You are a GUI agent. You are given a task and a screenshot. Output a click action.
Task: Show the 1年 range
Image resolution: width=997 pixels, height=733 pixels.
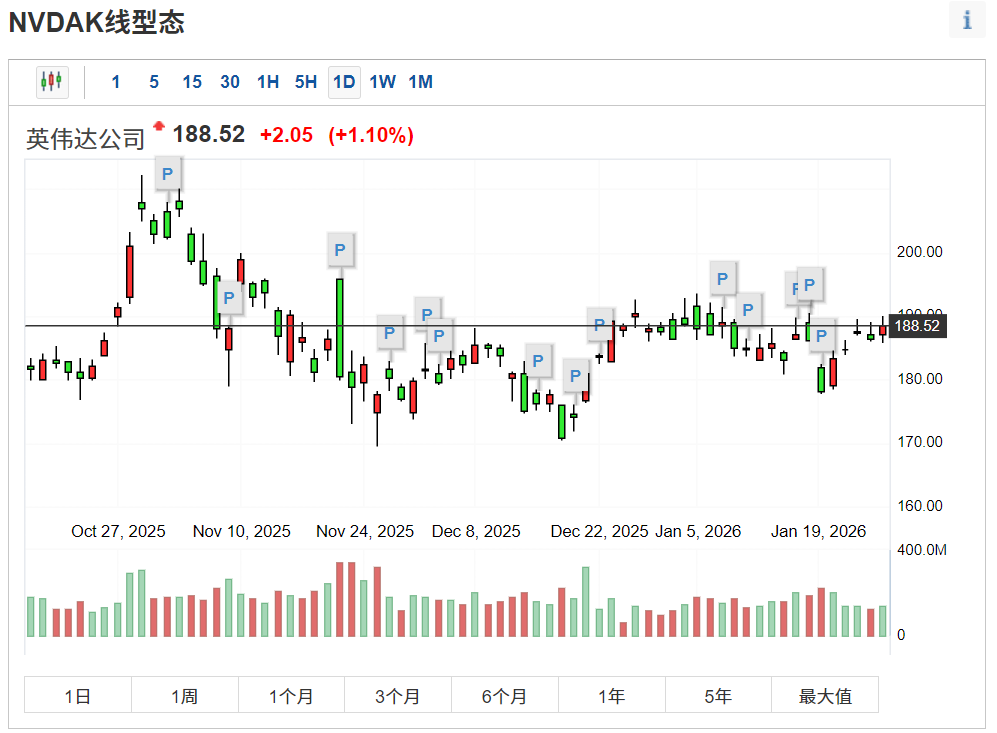pos(611,696)
